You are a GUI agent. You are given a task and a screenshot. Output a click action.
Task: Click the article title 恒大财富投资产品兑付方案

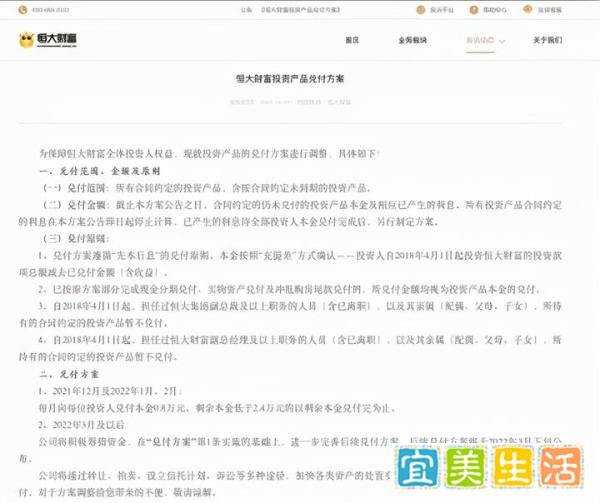(290, 79)
